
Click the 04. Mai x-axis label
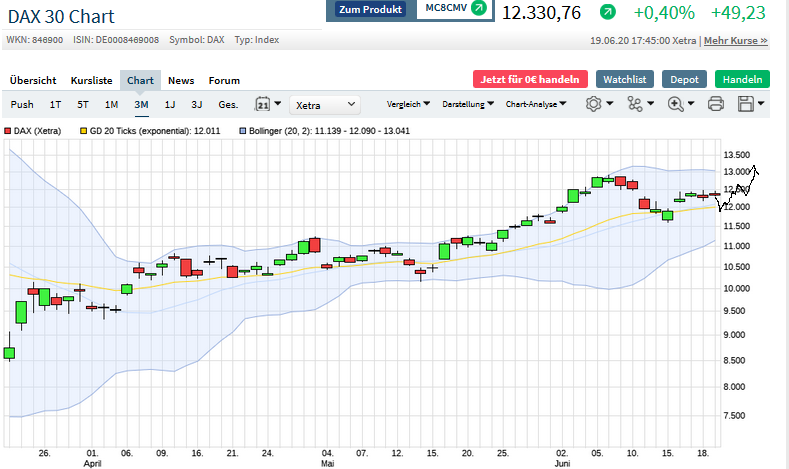click(x=328, y=458)
